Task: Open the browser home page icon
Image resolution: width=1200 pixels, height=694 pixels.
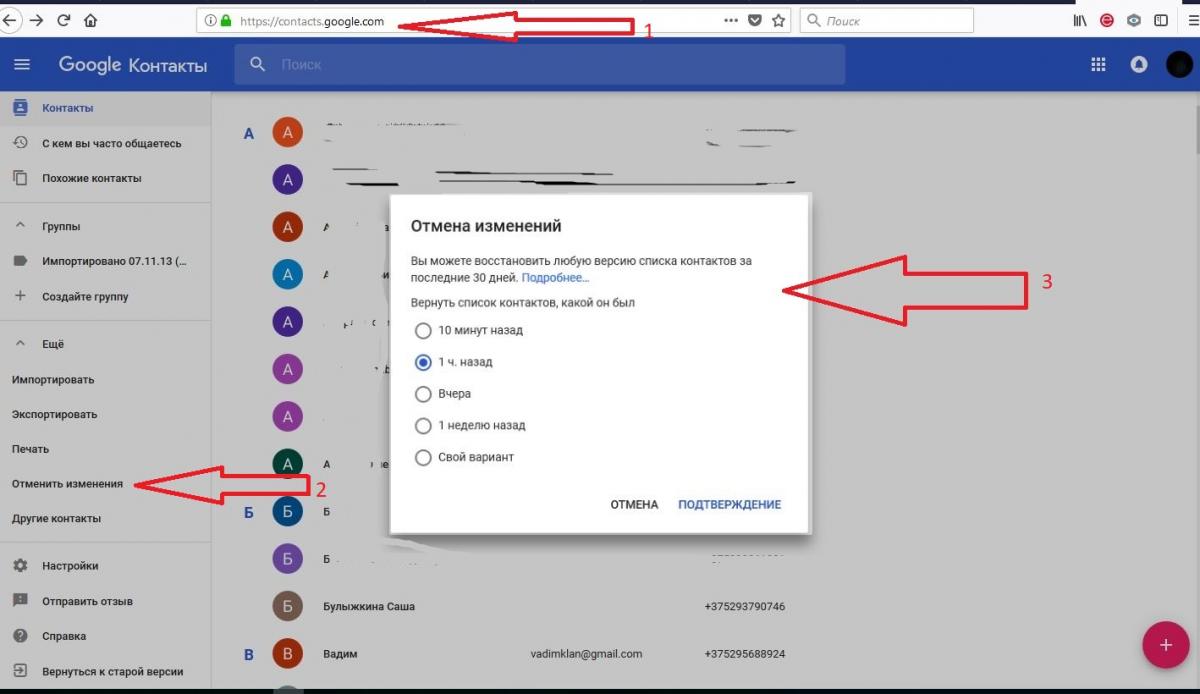Action: (x=91, y=20)
